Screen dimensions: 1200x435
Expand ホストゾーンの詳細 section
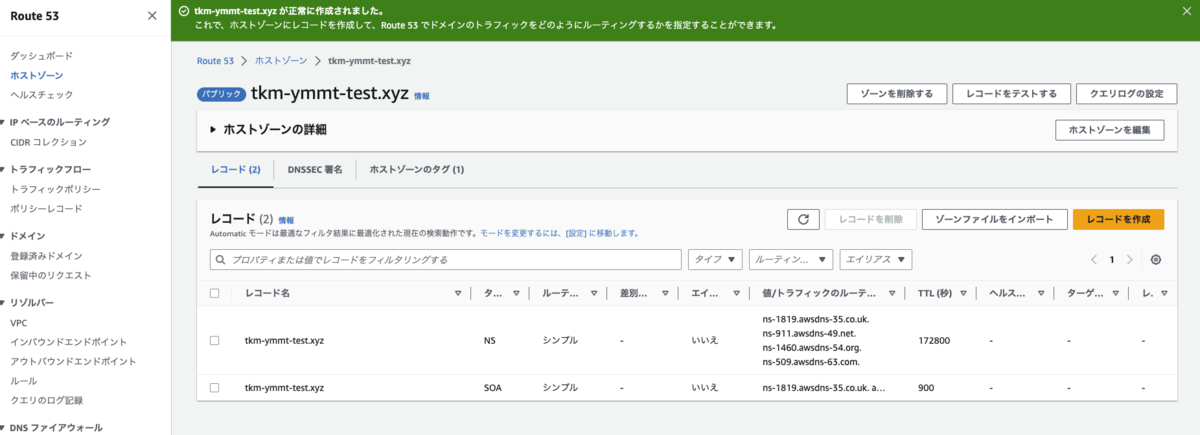[x=213, y=130]
